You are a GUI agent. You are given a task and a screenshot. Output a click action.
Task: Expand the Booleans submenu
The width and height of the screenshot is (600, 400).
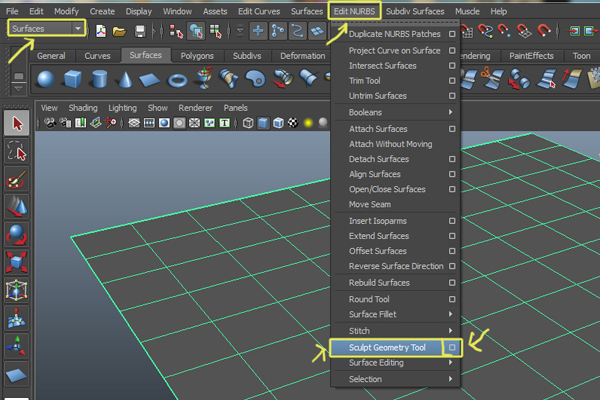tap(396, 112)
